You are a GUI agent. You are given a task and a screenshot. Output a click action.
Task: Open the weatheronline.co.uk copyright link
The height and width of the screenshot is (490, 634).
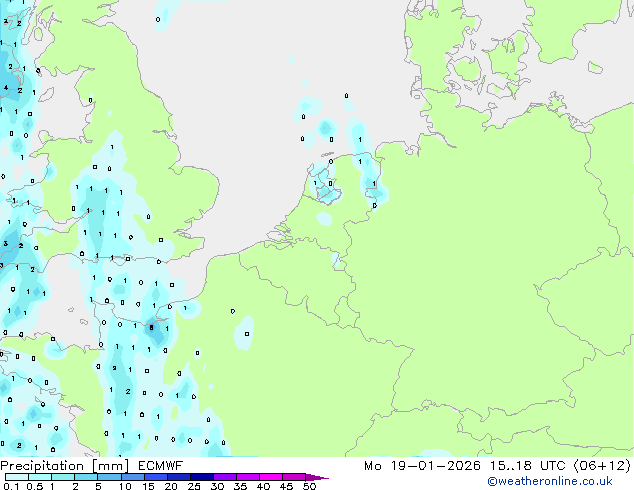tap(549, 481)
